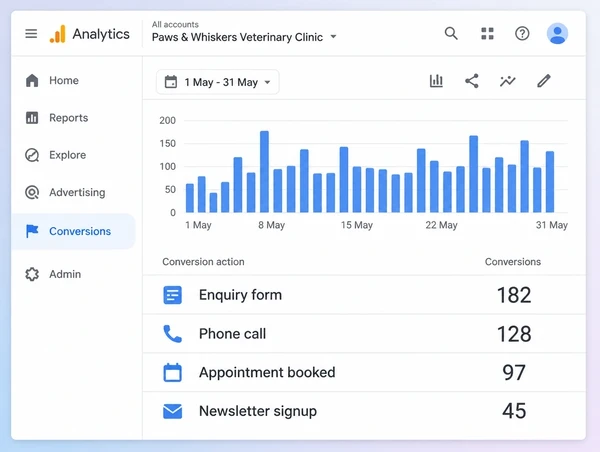Click the share report icon
600x452 pixels.
coord(472,81)
